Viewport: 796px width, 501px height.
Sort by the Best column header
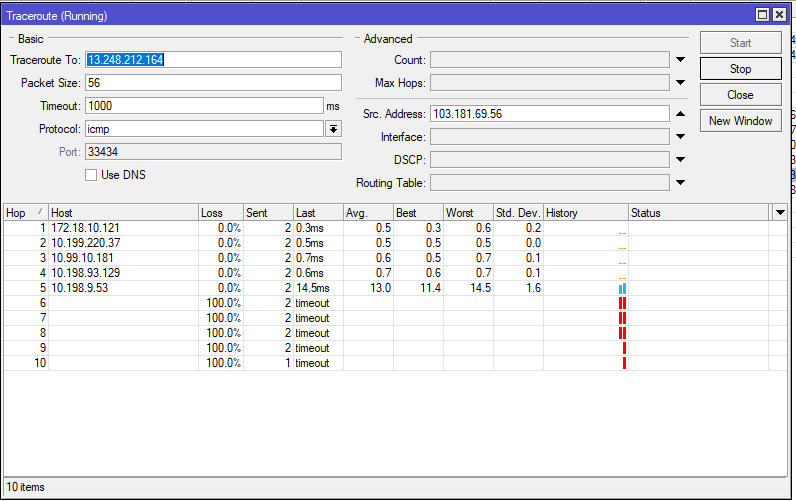click(418, 213)
